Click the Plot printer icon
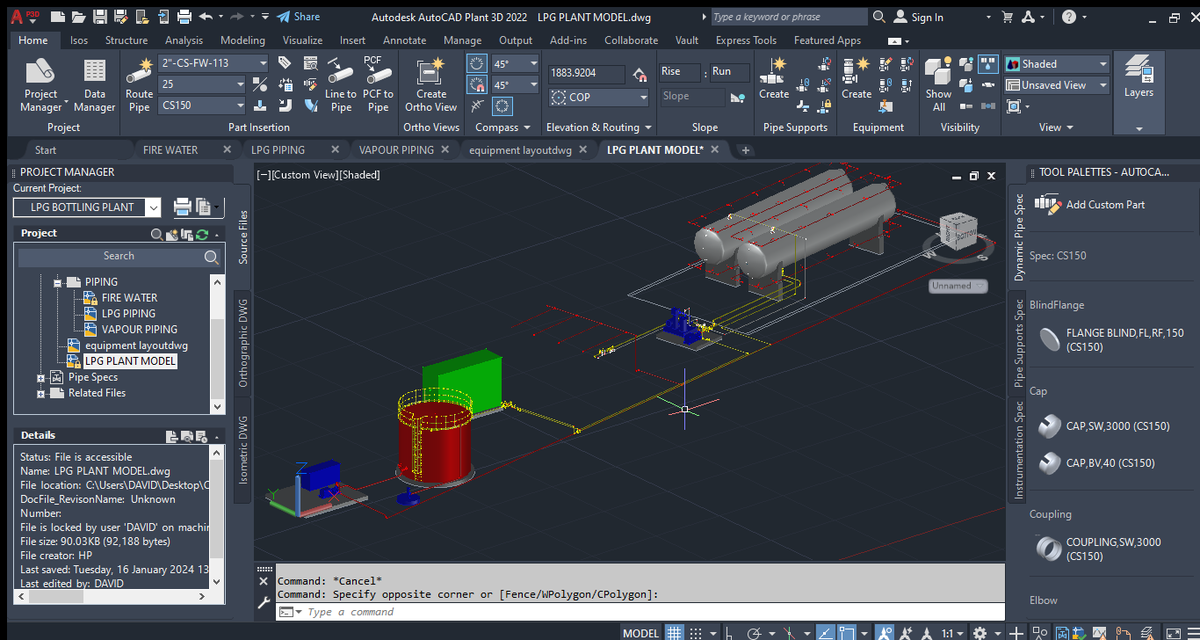 pos(184,17)
